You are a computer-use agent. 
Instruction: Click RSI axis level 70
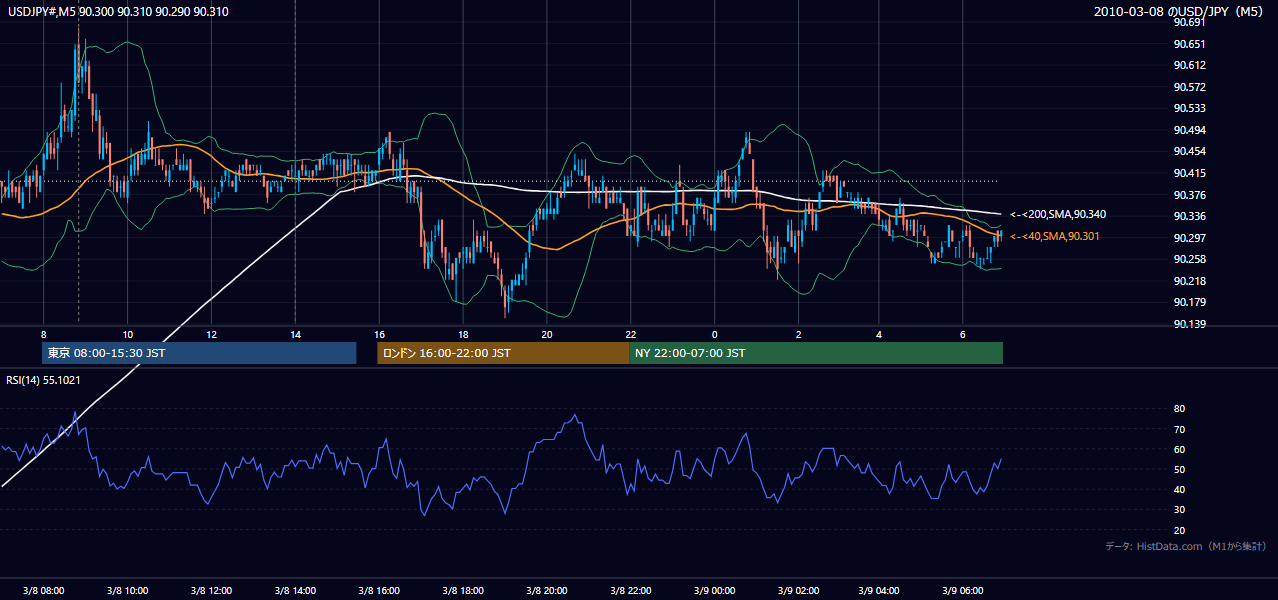pyautogui.click(x=1179, y=429)
